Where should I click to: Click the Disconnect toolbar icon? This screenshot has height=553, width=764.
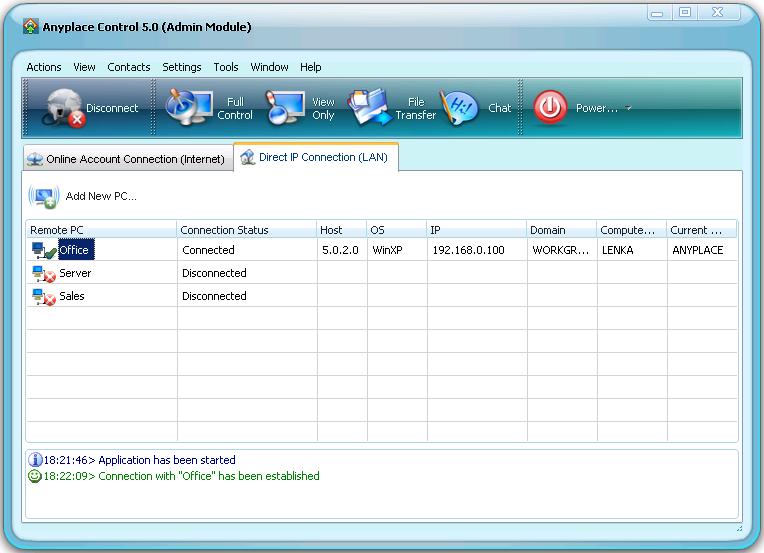coord(63,108)
